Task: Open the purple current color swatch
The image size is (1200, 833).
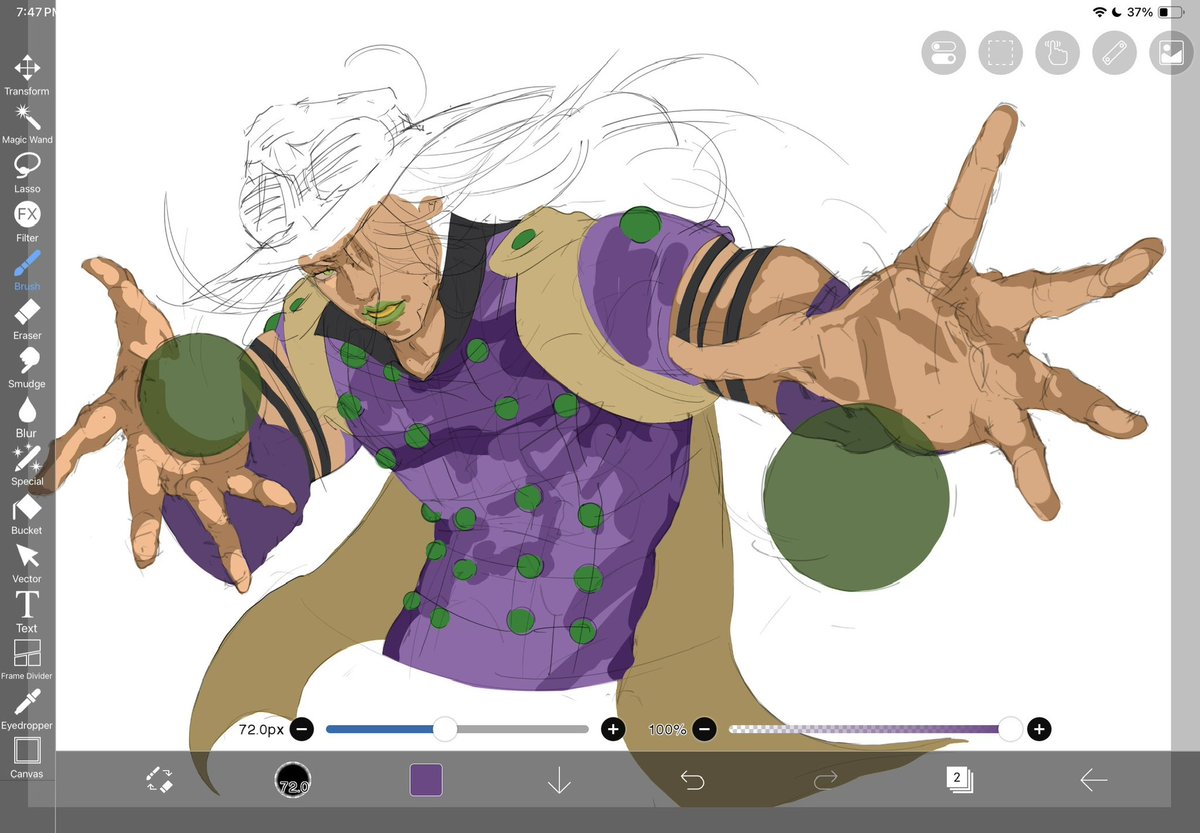Action: (x=426, y=780)
